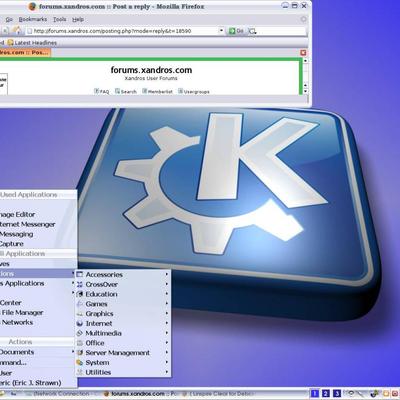
Task: Click the Internet category globe icon
Action: coord(80,323)
